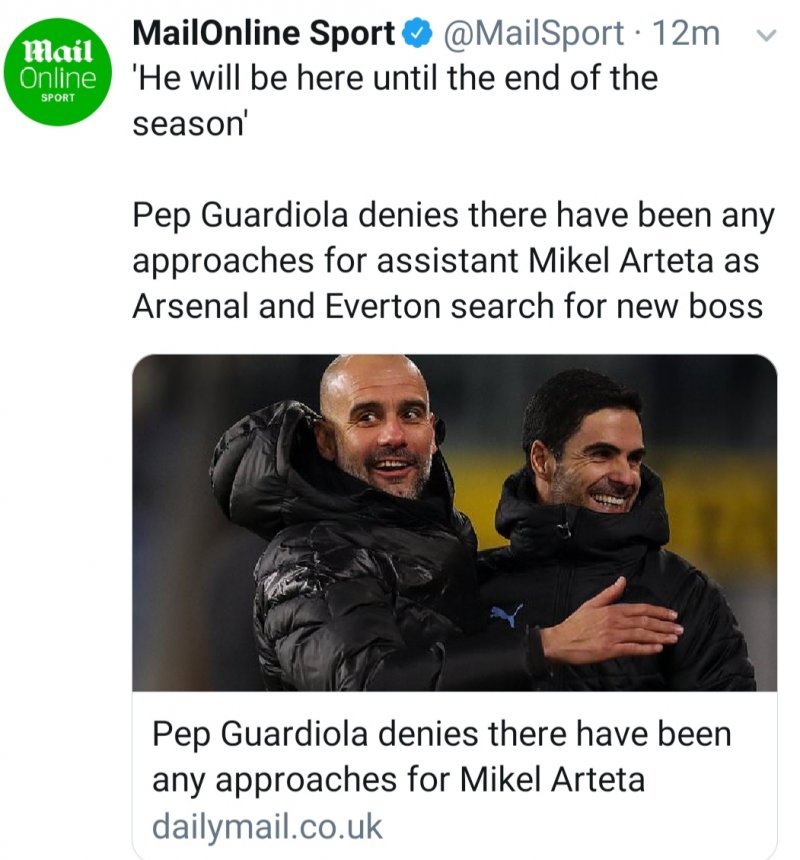This screenshot has height=860, width=800.
Task: Follow the dailymail.co.uk domain link
Action: click(x=267, y=827)
